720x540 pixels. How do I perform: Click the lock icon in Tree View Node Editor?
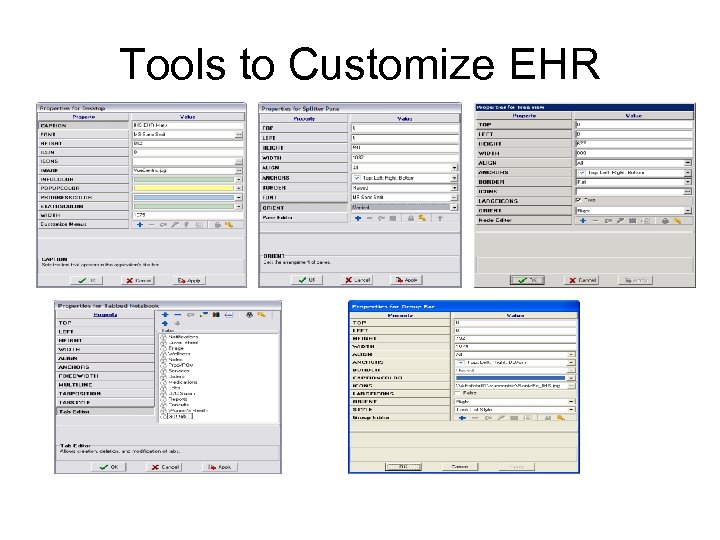665,221
